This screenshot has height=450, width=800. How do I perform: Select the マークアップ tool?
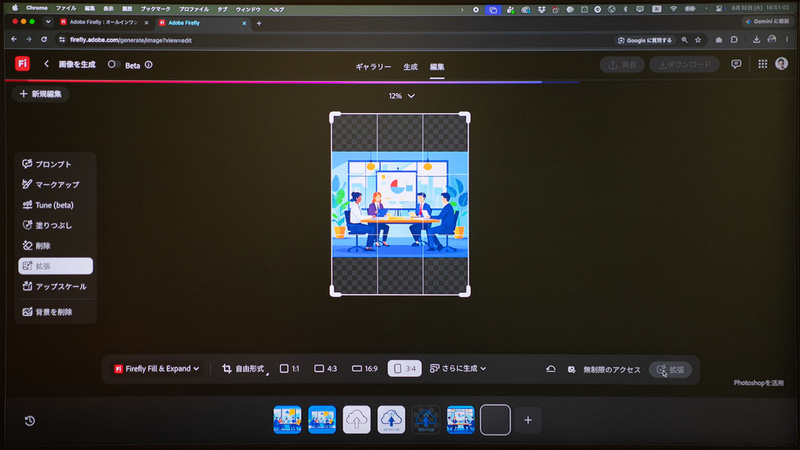click(x=55, y=185)
